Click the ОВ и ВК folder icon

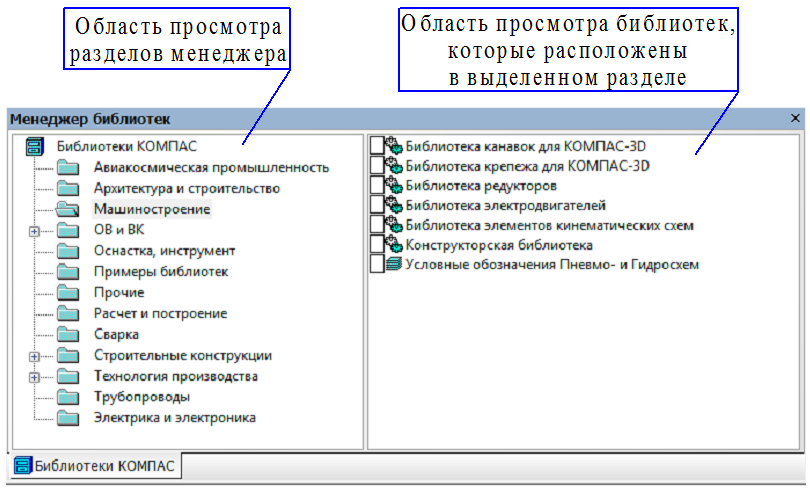tap(68, 230)
